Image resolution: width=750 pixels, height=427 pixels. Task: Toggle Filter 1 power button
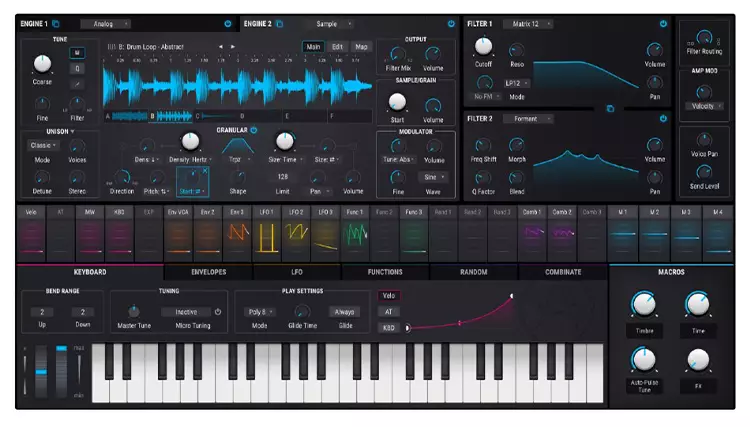coord(663,23)
